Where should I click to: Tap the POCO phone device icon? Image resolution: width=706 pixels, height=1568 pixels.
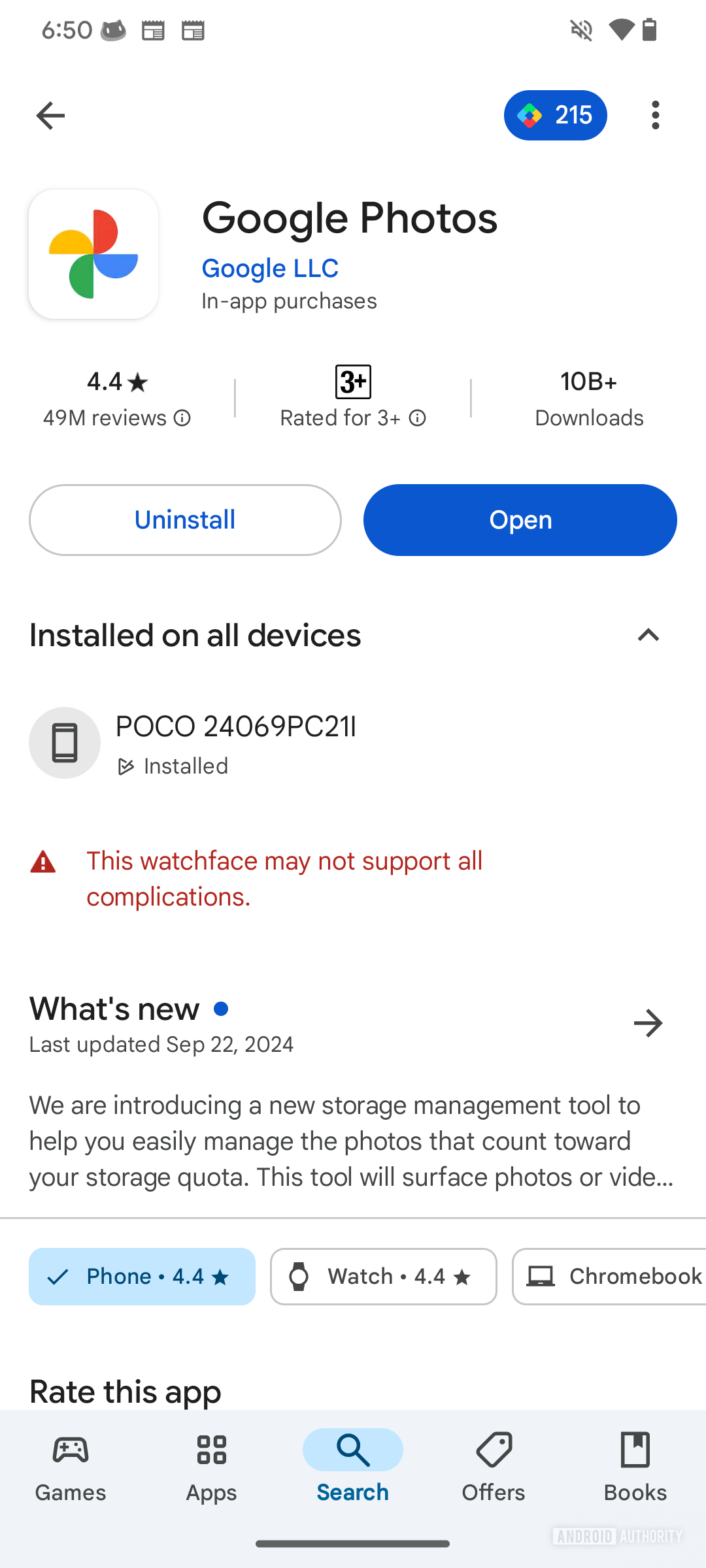[x=65, y=743]
